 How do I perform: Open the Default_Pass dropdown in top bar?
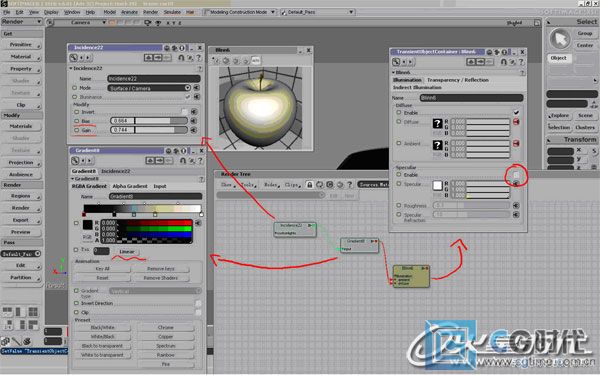(317, 12)
